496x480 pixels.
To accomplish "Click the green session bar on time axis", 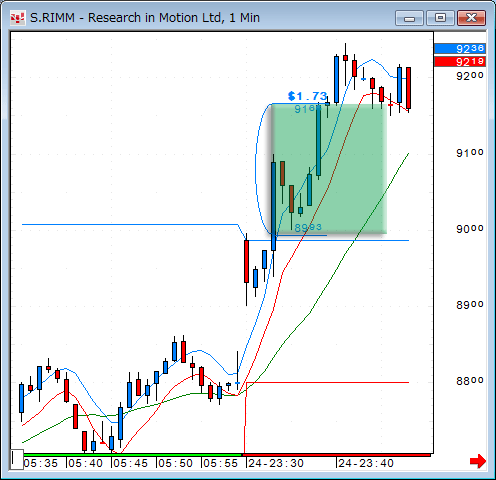I will tap(132, 455).
